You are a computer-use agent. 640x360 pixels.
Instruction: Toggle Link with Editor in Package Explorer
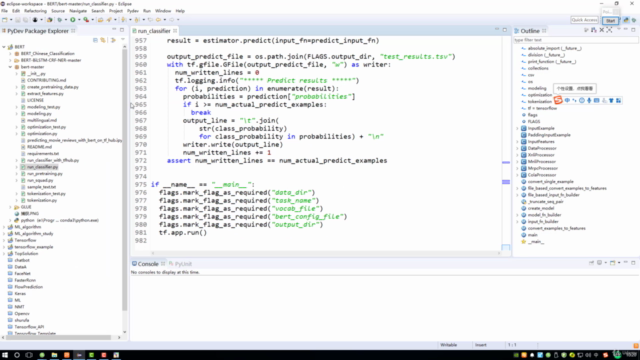(103, 40)
